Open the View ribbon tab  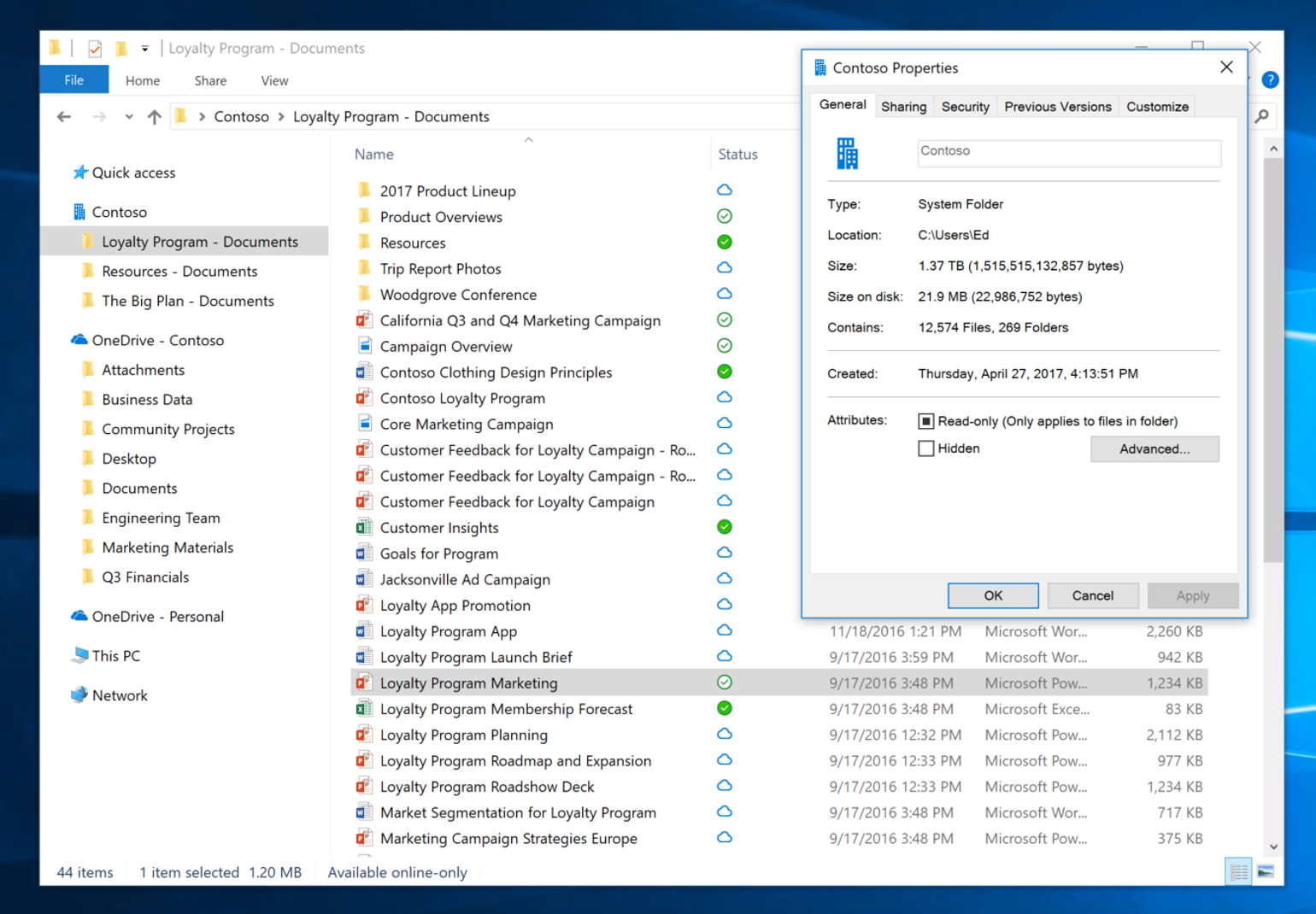click(274, 80)
